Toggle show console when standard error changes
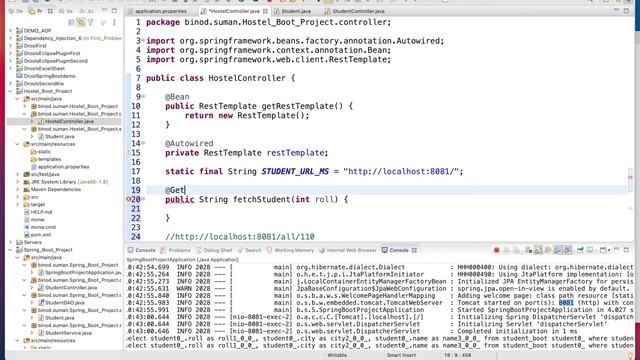This screenshot has height=360, width=640. click(567, 250)
